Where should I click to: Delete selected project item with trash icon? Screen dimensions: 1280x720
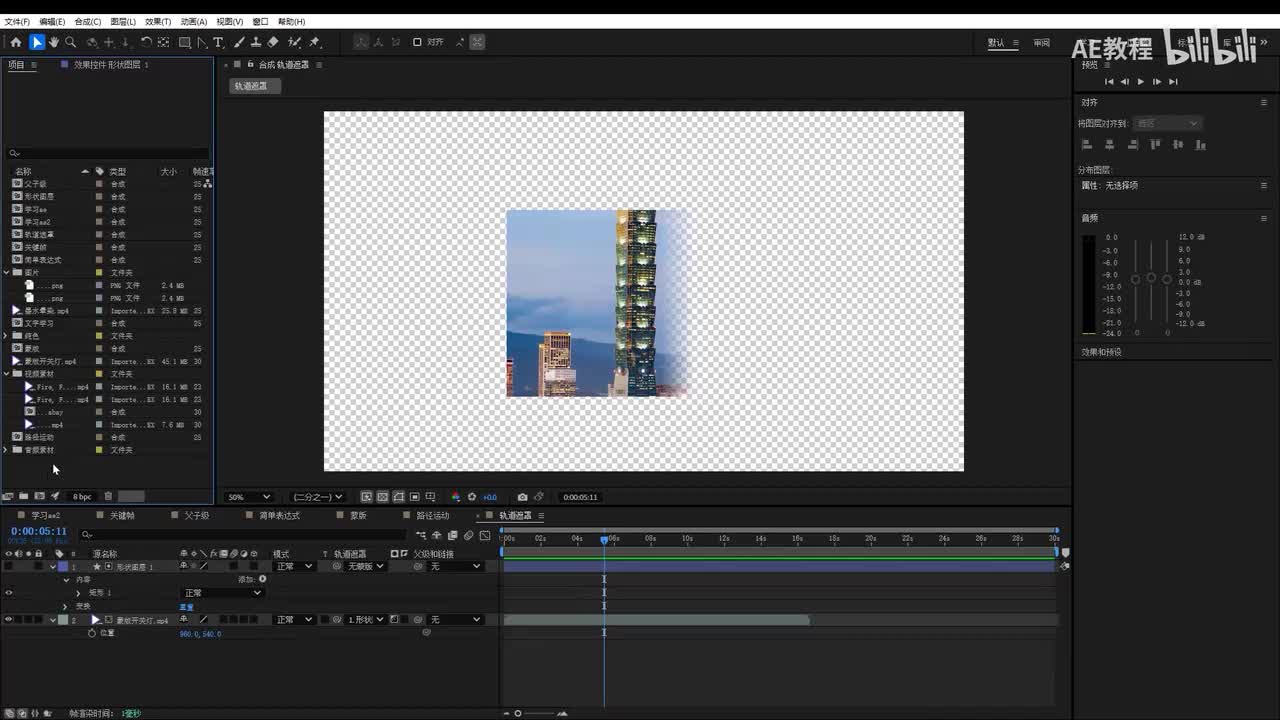point(108,496)
